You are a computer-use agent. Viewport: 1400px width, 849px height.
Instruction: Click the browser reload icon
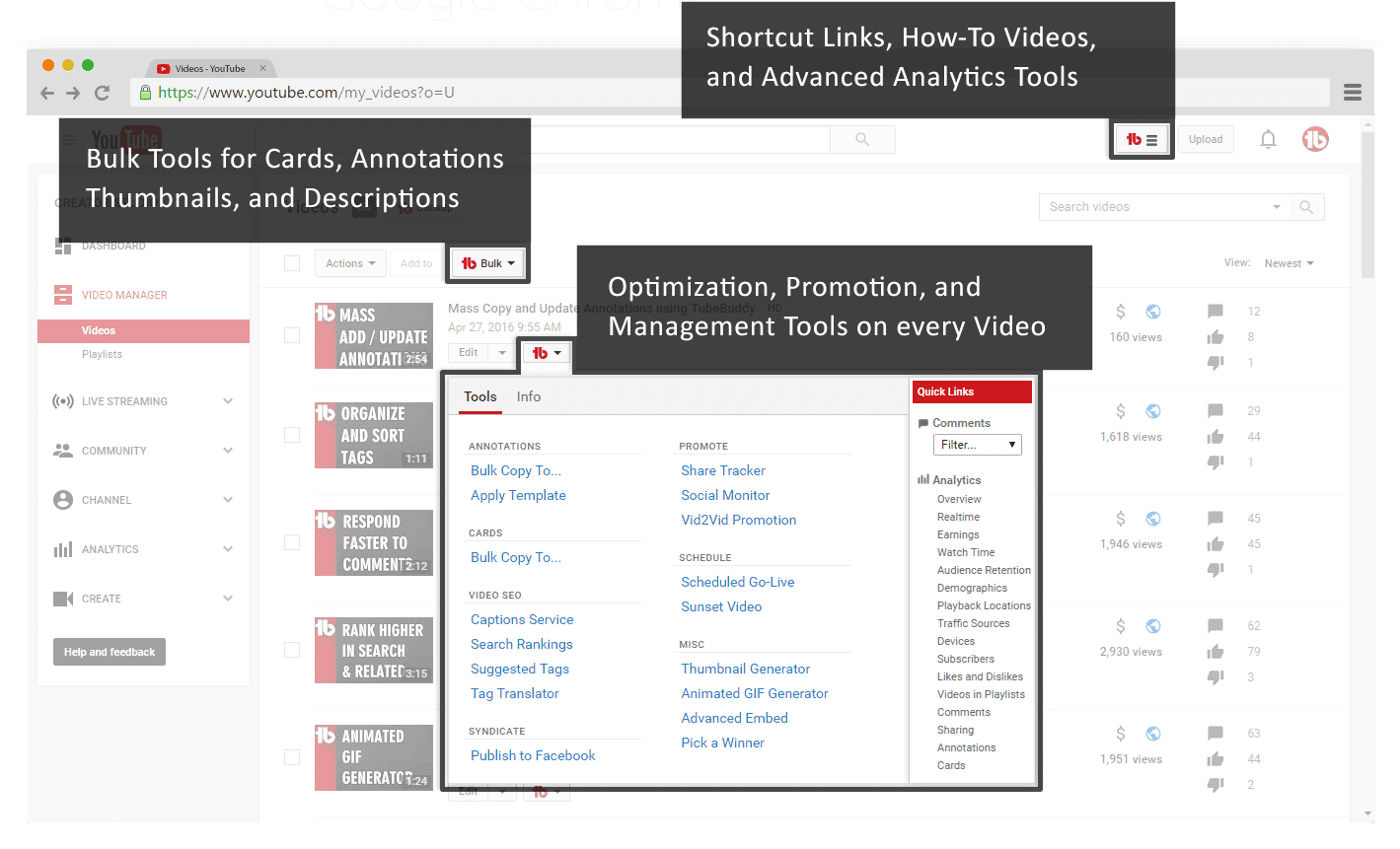click(102, 93)
